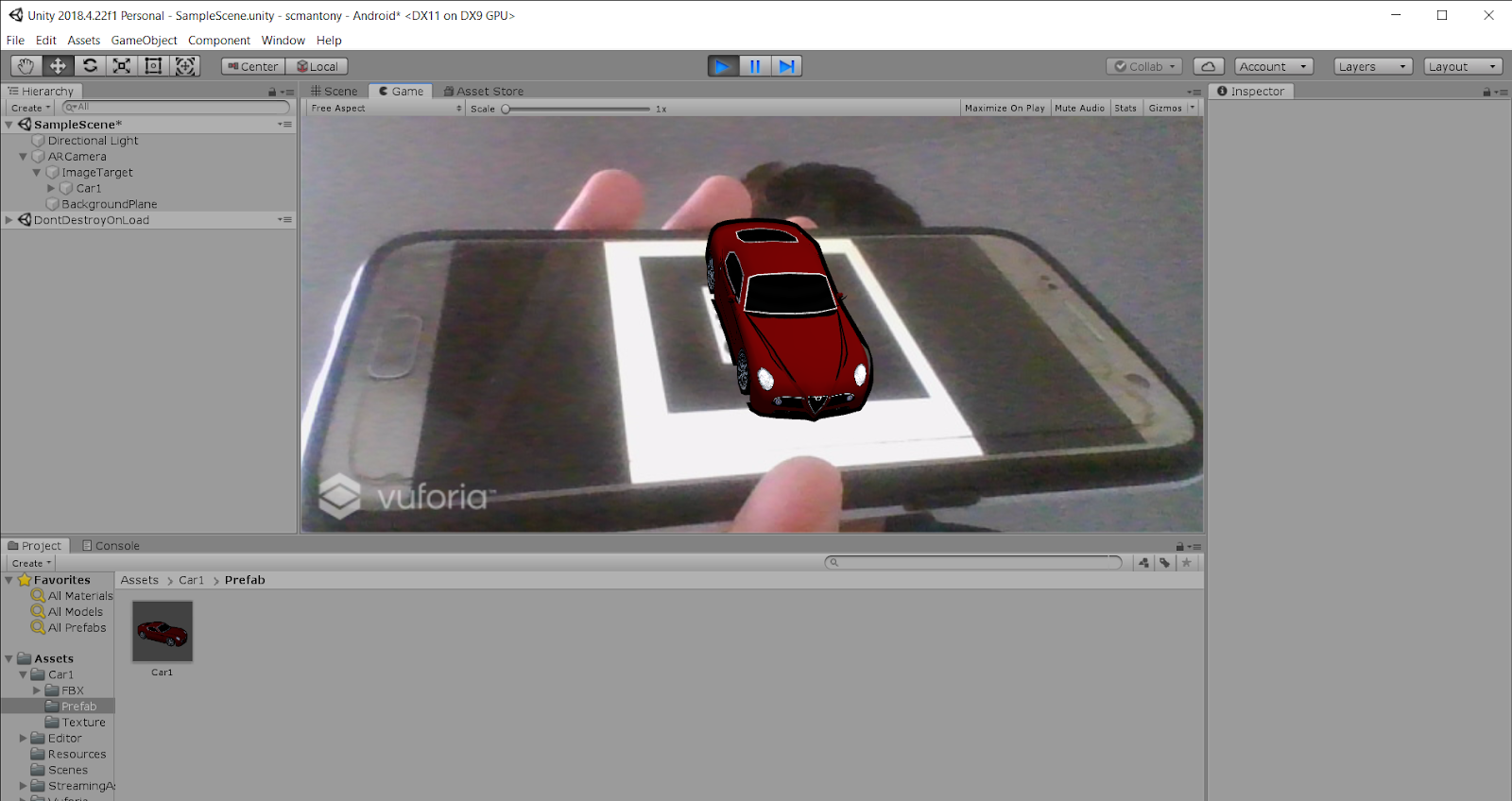The width and height of the screenshot is (1512, 801).
Task: Collapse the SampleScene in Hierarchy
Action: click(9, 125)
